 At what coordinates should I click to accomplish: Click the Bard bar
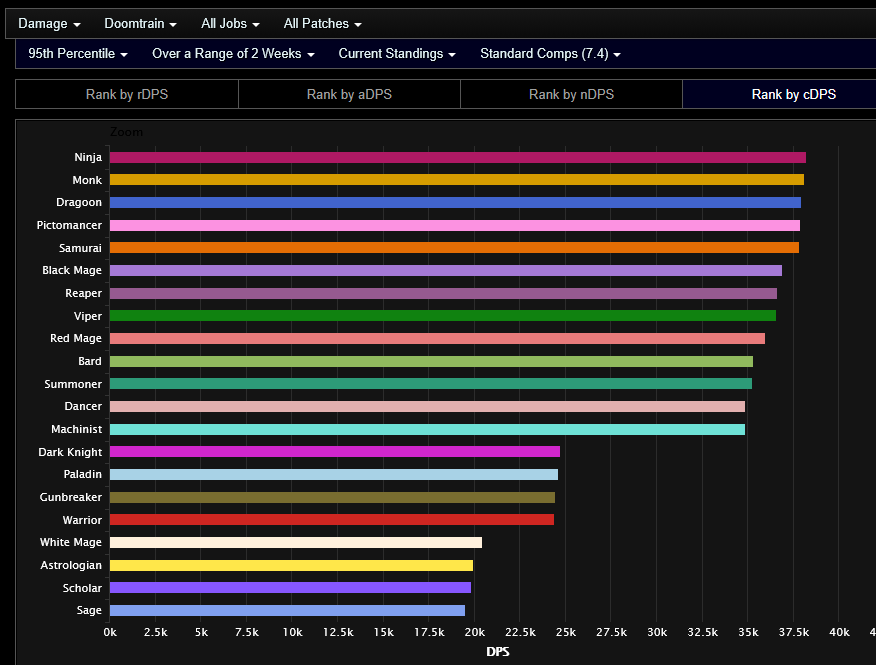431,362
